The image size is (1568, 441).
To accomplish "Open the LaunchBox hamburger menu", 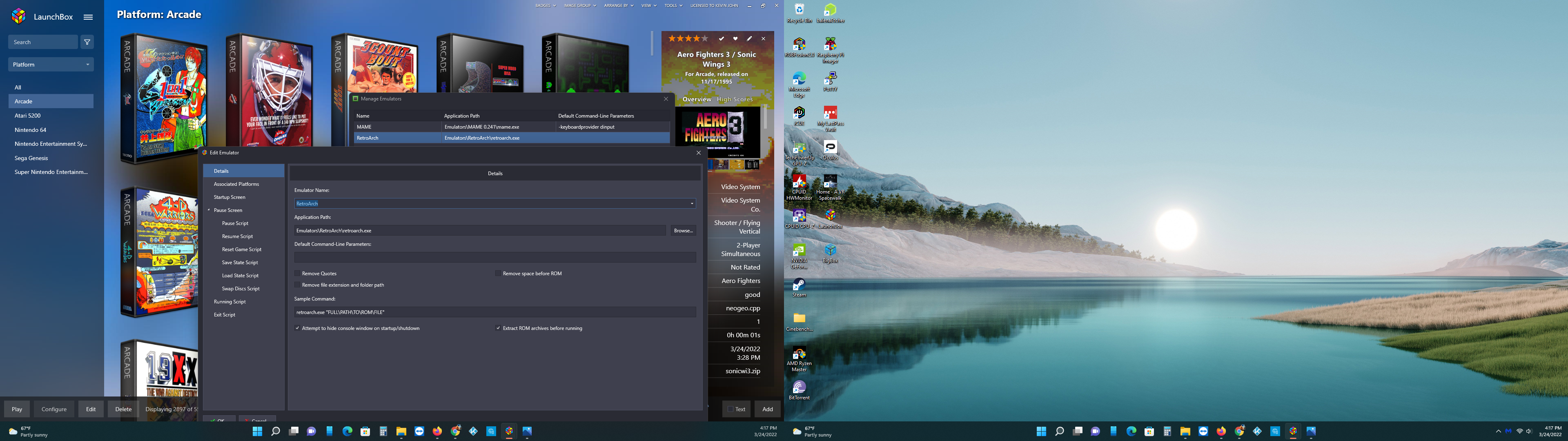I will (x=88, y=17).
